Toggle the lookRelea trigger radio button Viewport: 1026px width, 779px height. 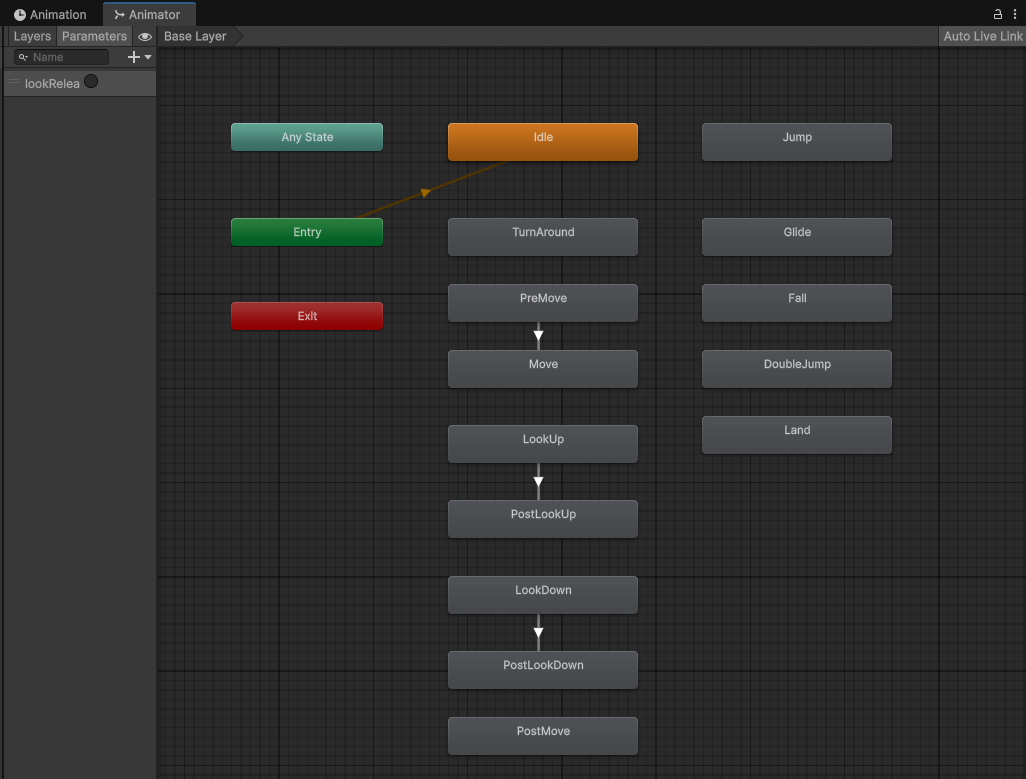(91, 82)
